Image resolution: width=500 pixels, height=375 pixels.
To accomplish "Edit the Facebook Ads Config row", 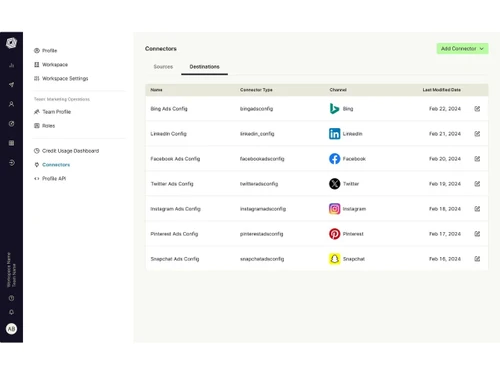I will (477, 159).
